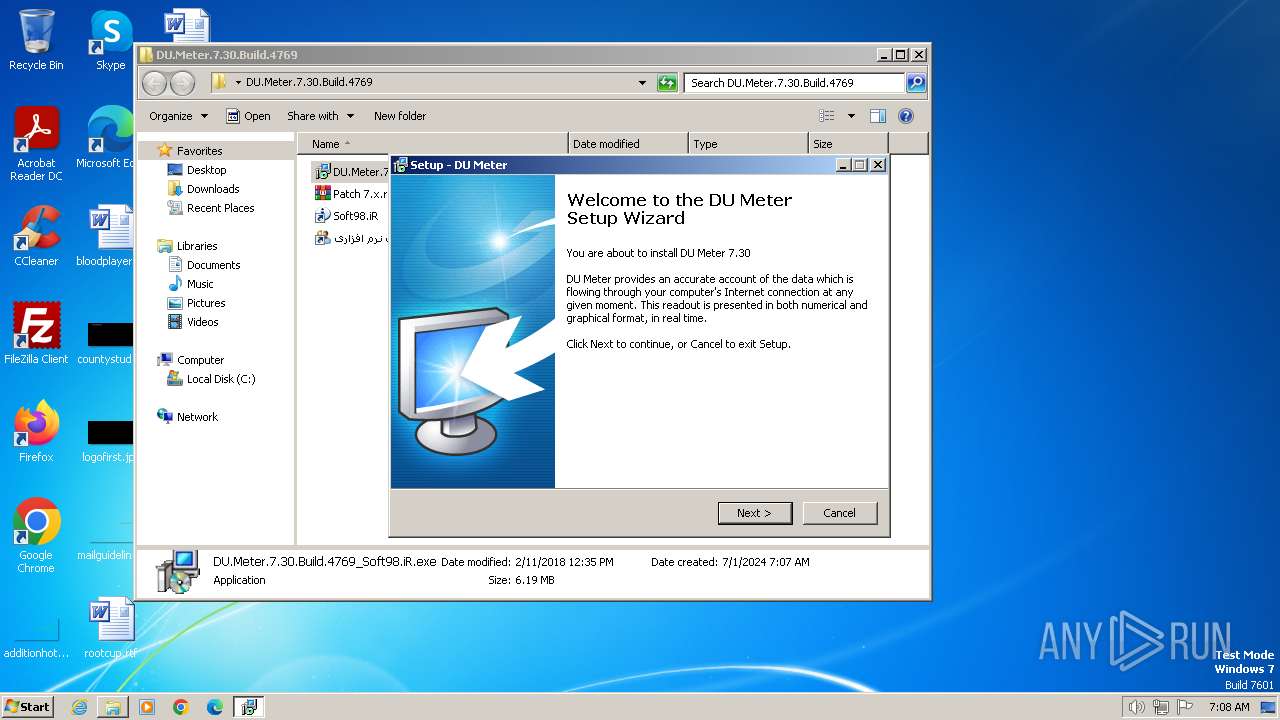
Task: Change view icon in Explorer toolbar
Action: coord(827,116)
